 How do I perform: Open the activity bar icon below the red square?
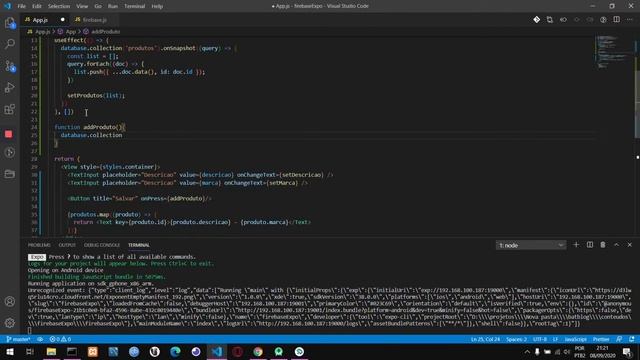click(10, 152)
